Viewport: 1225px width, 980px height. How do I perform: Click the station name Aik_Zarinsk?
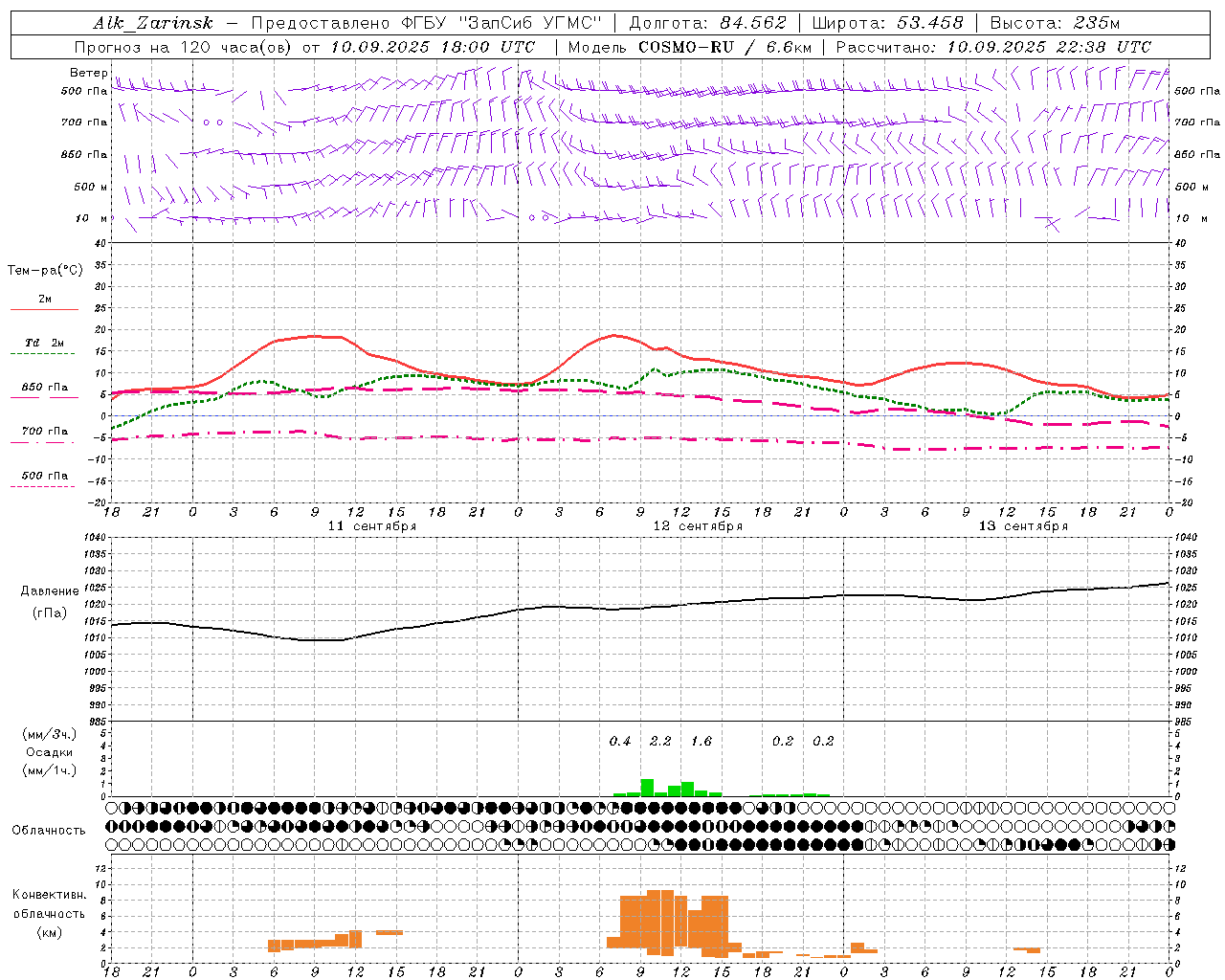pyautogui.click(x=153, y=23)
